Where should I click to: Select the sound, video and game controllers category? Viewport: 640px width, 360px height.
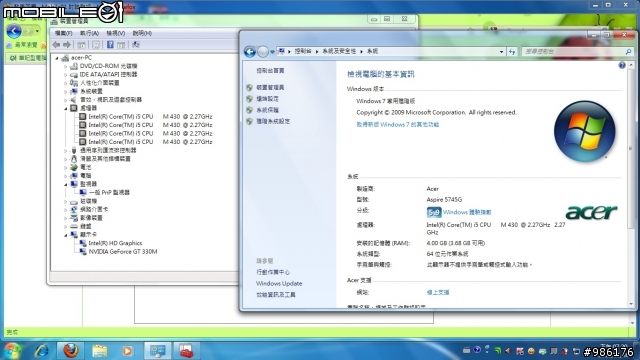point(111,100)
